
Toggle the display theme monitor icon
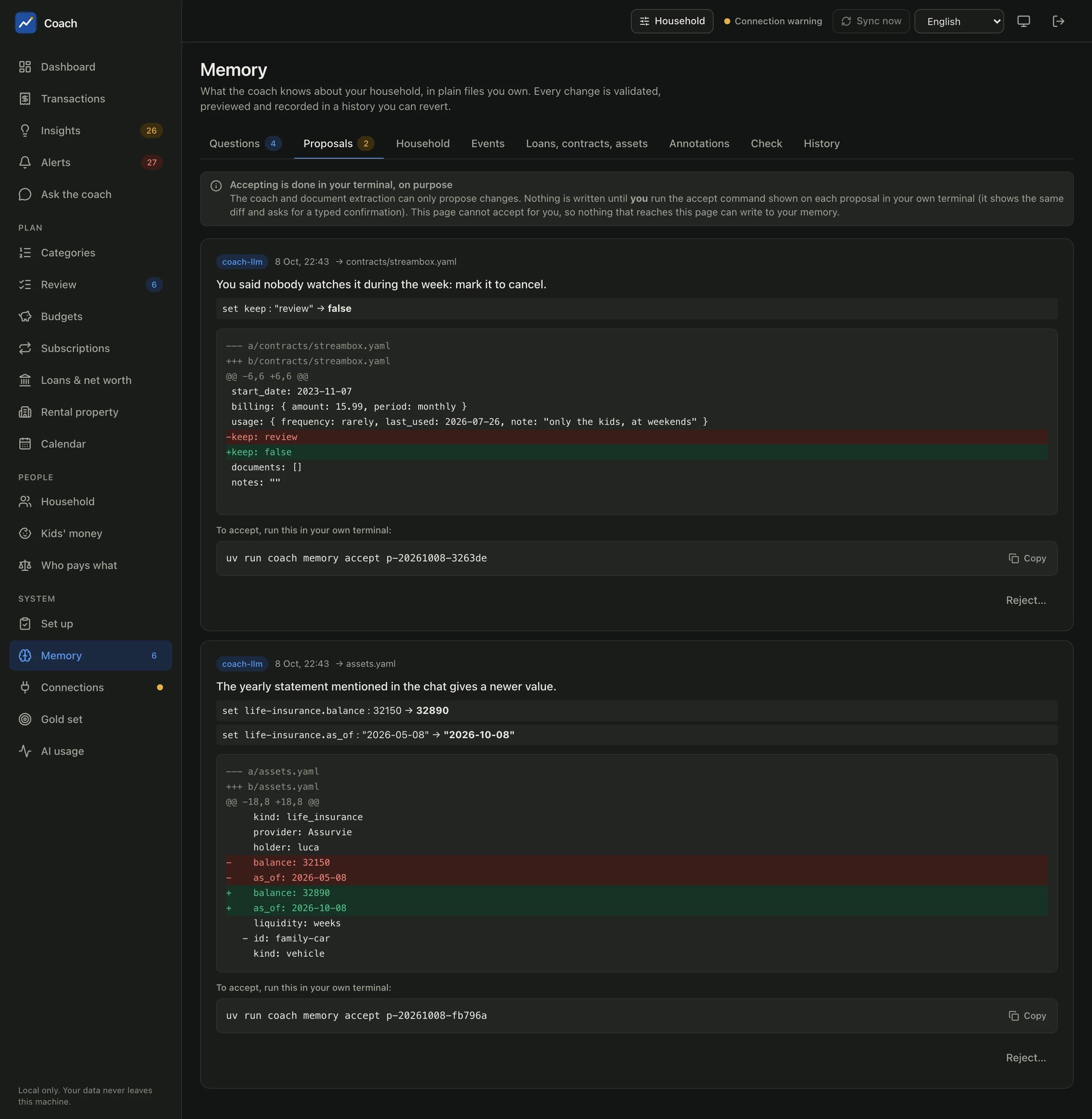(x=1024, y=21)
